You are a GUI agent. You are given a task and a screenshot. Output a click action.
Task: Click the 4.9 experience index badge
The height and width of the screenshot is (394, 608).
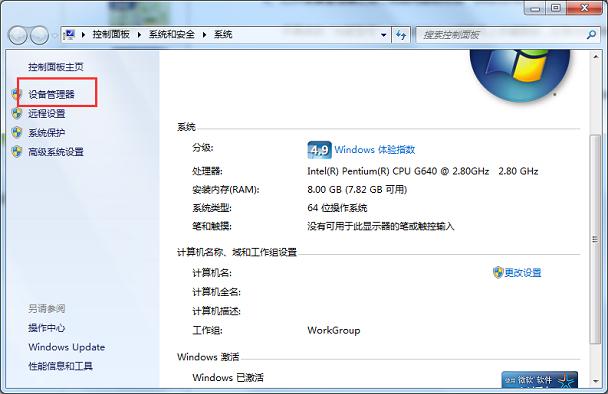tap(320, 150)
